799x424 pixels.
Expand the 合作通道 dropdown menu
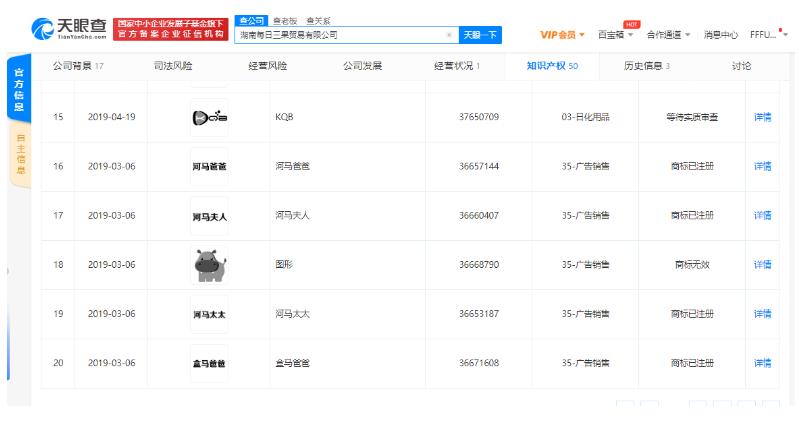pyautogui.click(x=668, y=35)
